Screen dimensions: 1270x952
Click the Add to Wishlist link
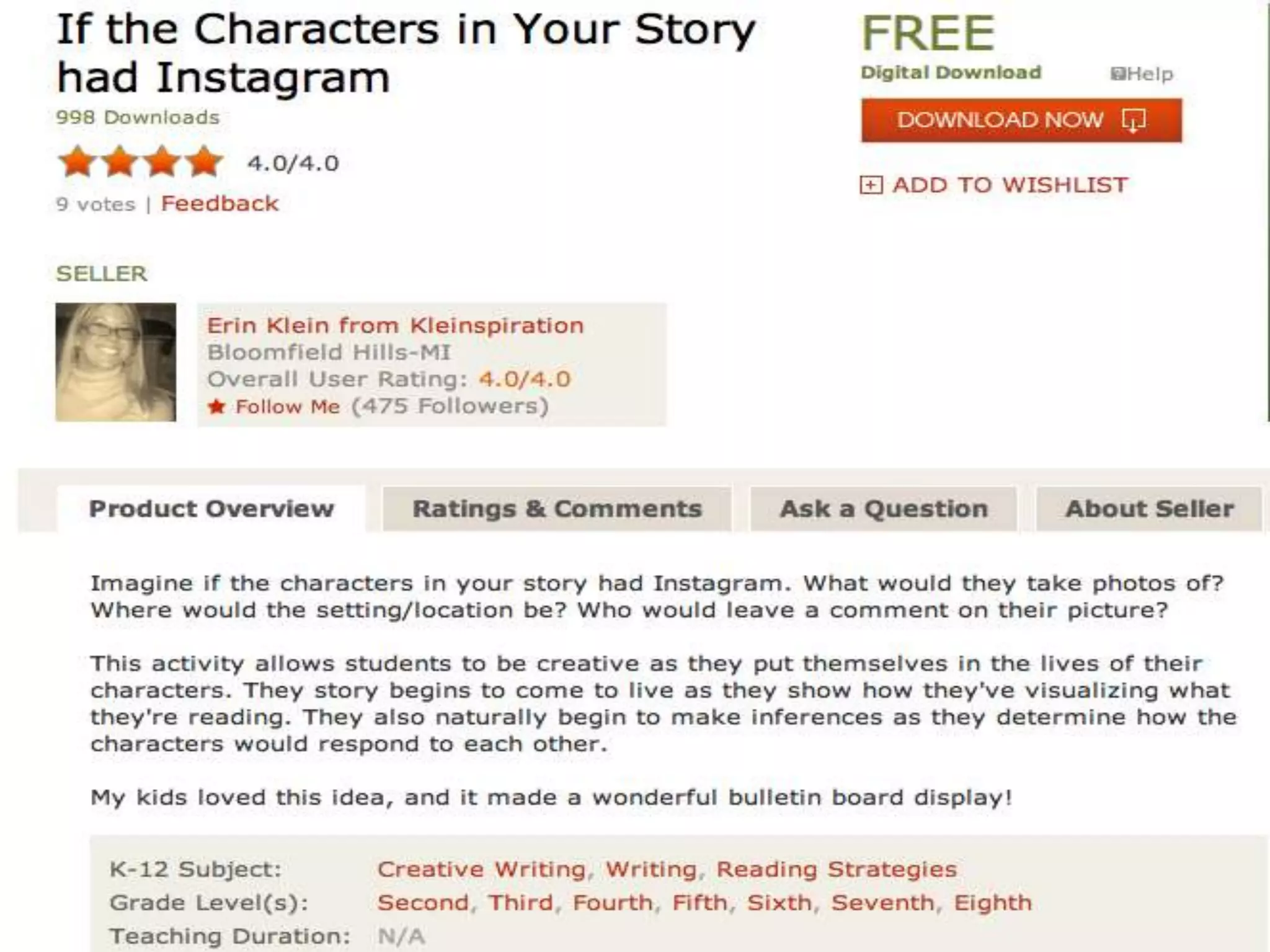(1010, 185)
